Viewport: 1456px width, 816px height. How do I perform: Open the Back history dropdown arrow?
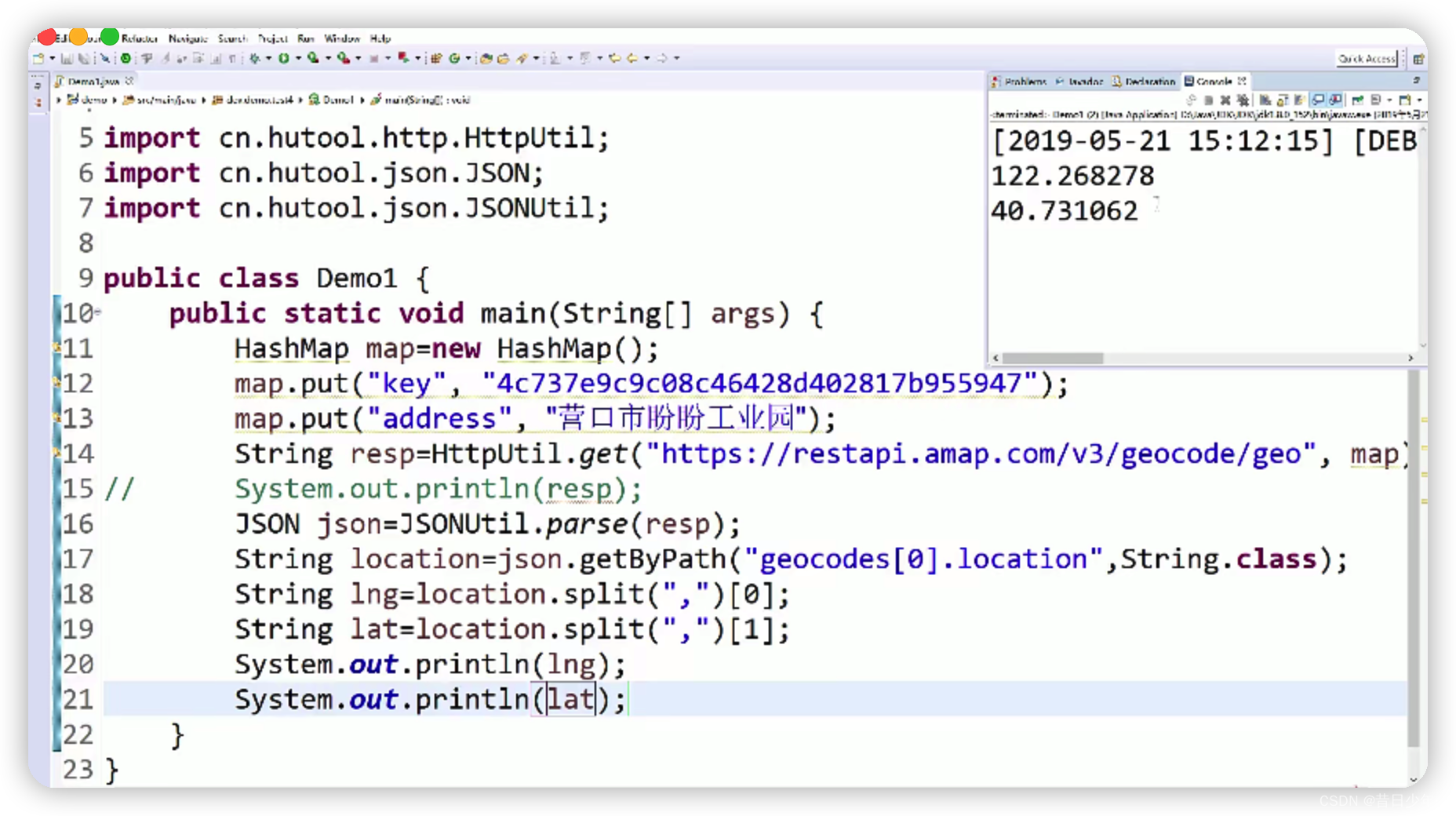pos(646,58)
